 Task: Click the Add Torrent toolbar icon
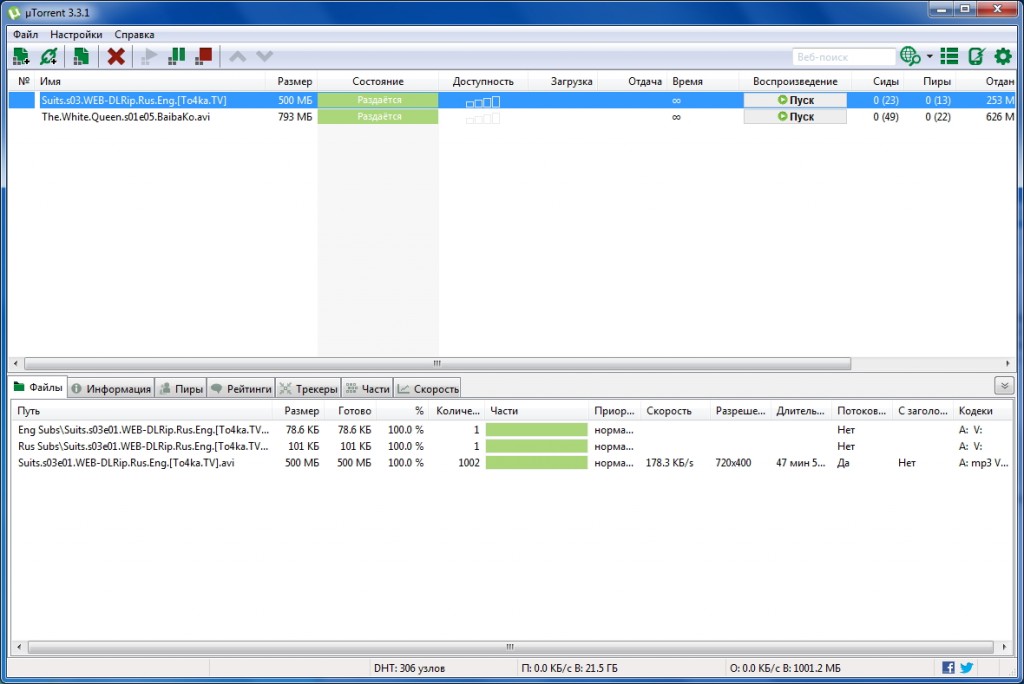pos(21,56)
